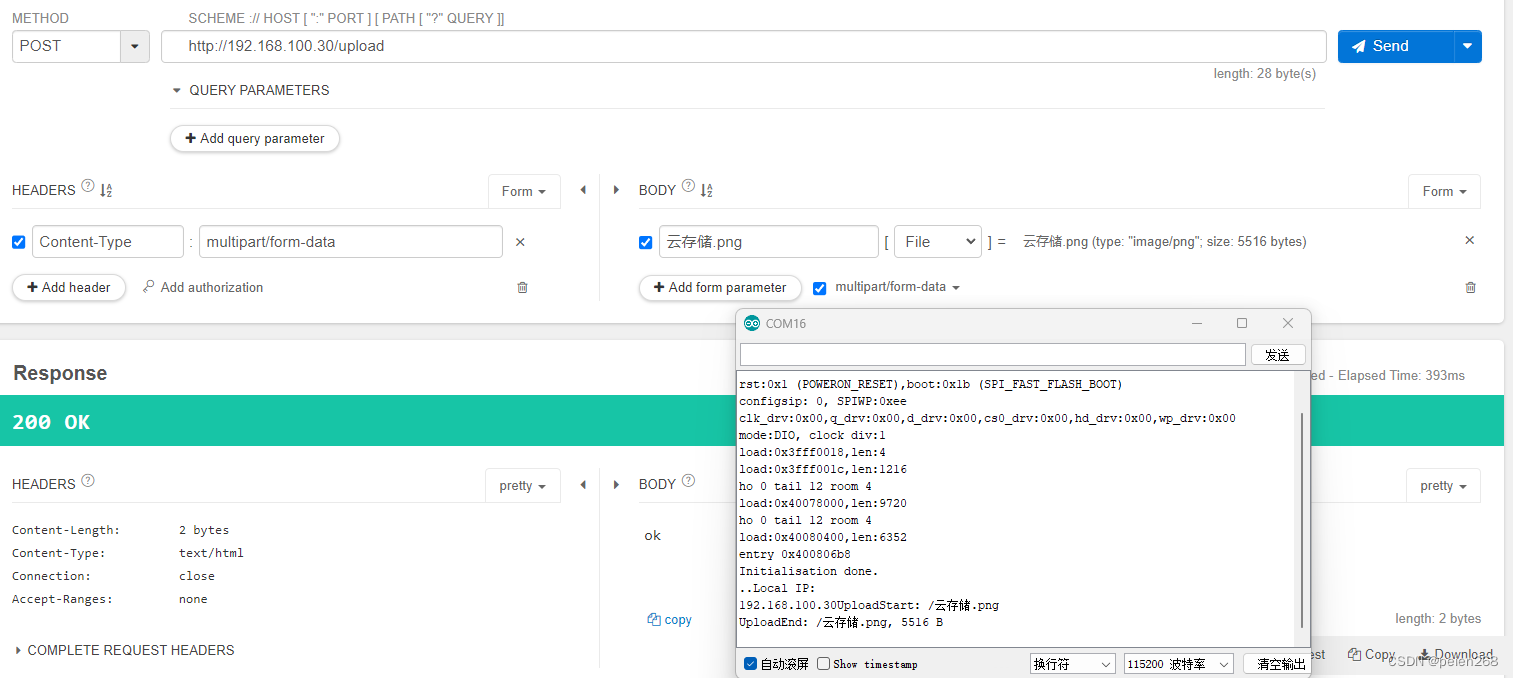Maximize the COM16 serial monitor window
Viewport: 1513px width, 678px height.
1242,323
